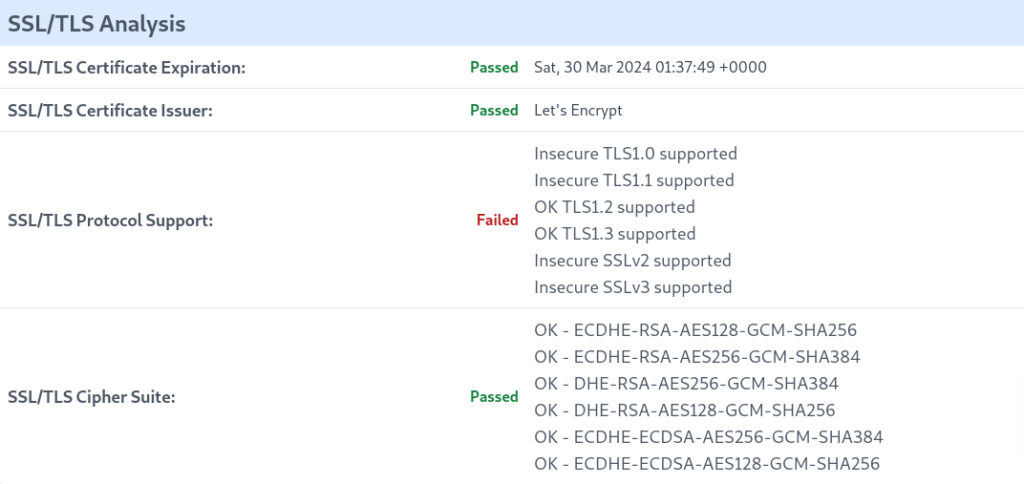Viewport: 1024px width, 484px height.
Task: Select the Let's Encrypt issuer text
Action: pyautogui.click(x=578, y=110)
